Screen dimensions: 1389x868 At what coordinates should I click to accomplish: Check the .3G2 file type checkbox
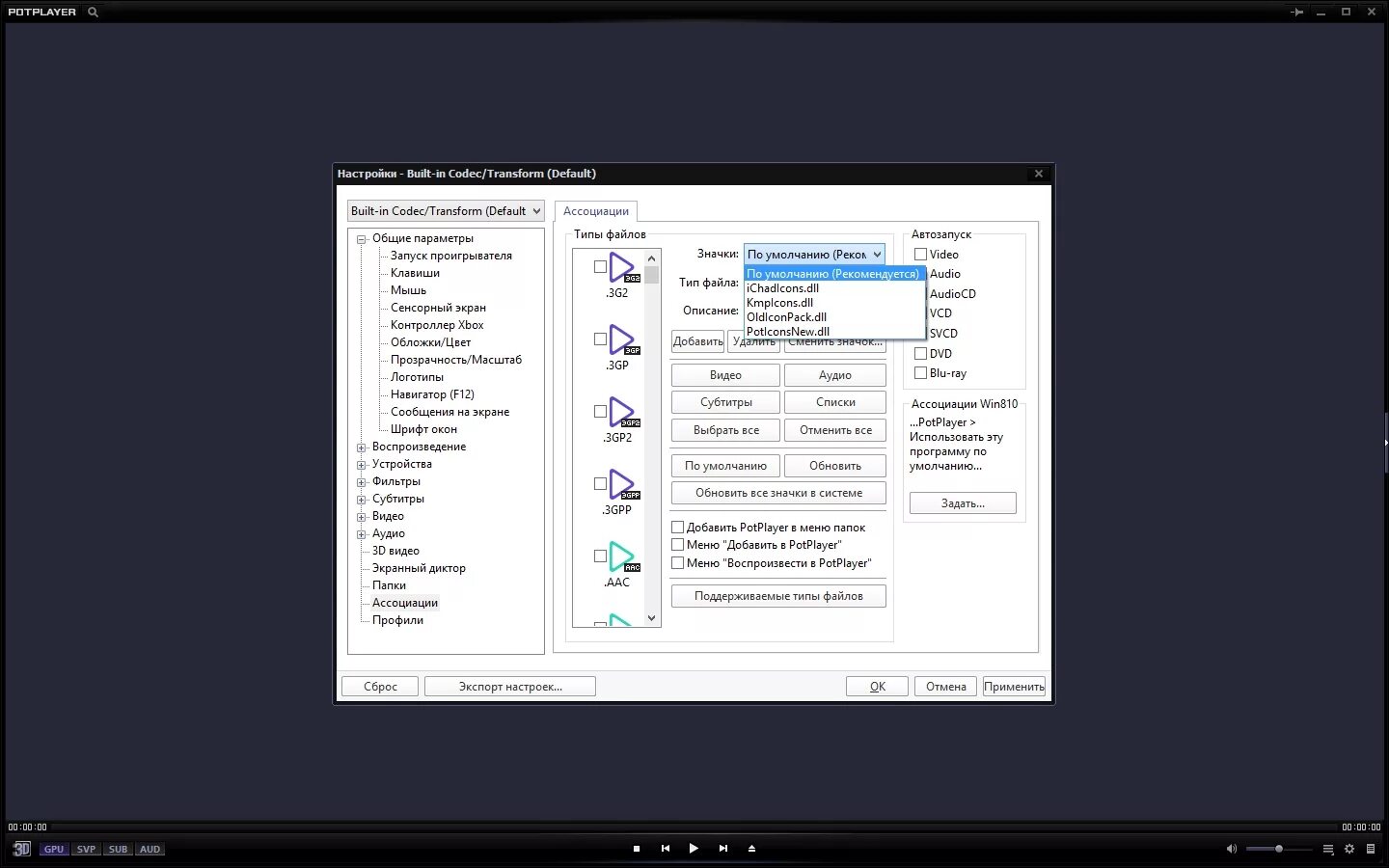pos(600,267)
